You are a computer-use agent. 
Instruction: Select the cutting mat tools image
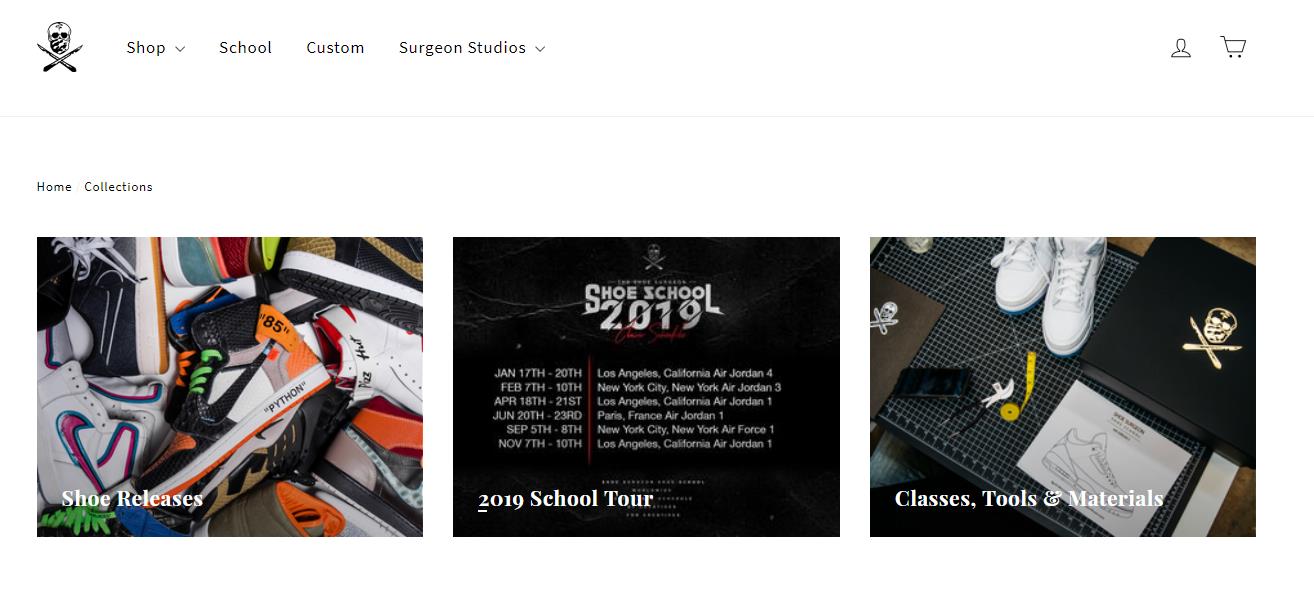(1063, 387)
